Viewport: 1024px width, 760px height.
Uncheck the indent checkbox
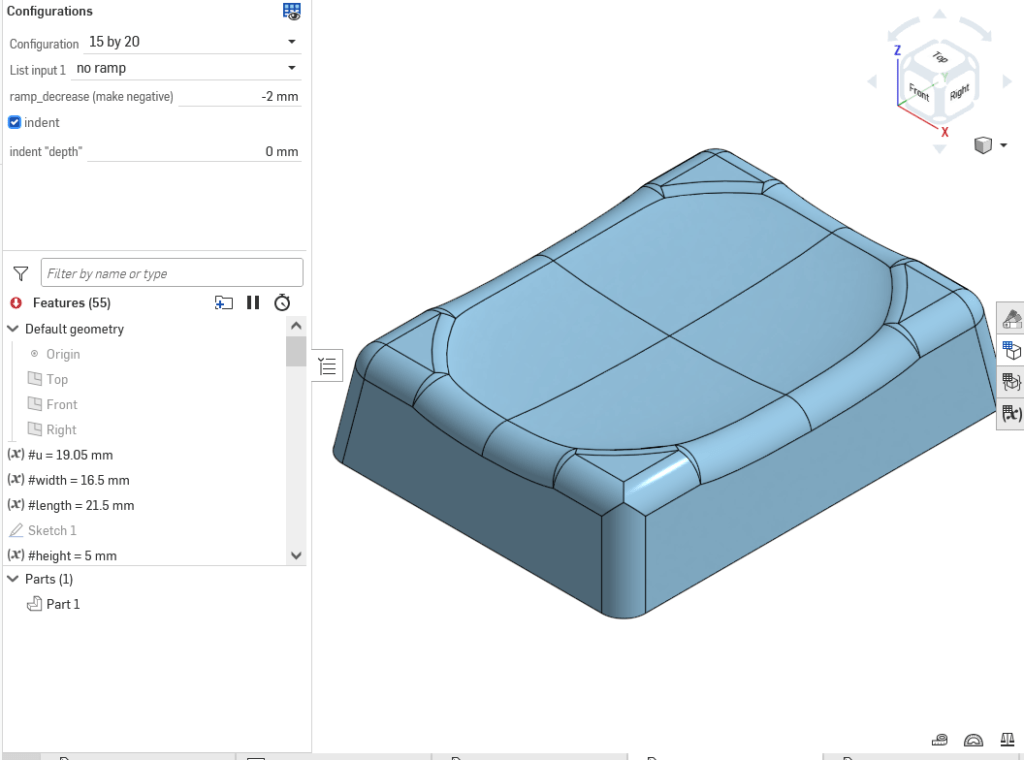point(15,122)
